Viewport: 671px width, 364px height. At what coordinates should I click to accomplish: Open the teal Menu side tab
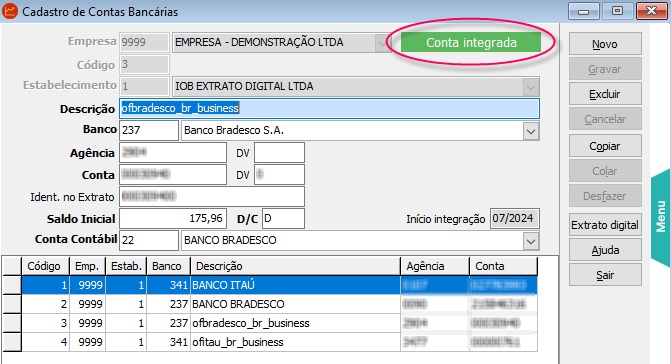point(661,217)
